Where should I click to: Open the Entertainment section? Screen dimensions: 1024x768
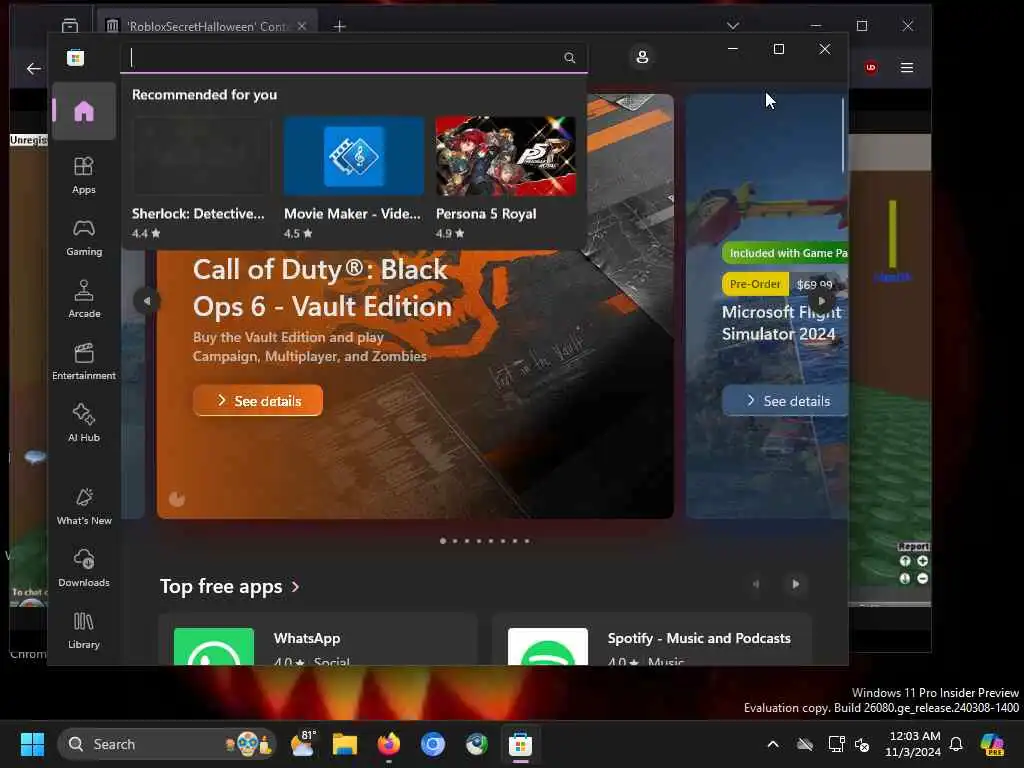(84, 361)
